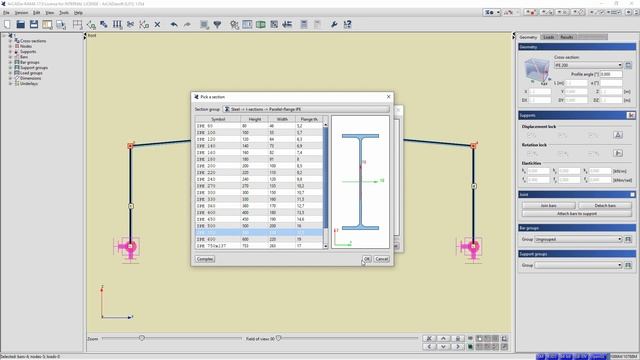Screen dimensions: 640x360
Task: Select the IPE 300 row in table
Action: click(x=259, y=193)
